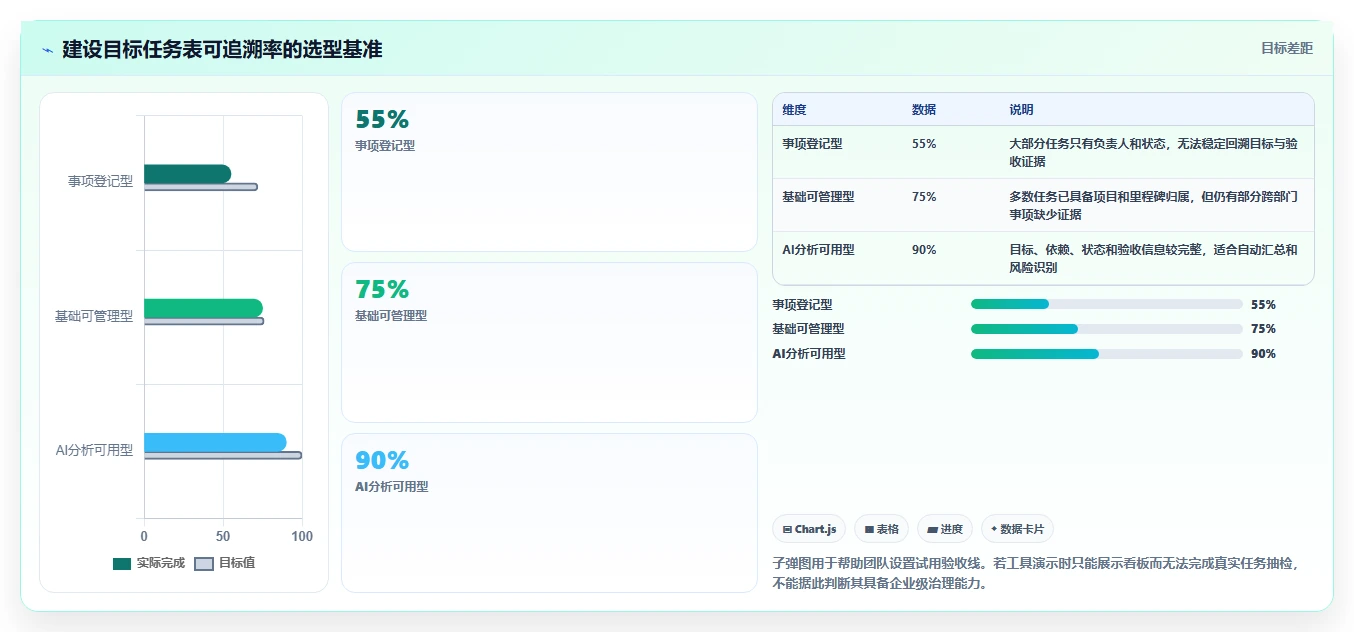This screenshot has height=632, width=1354.
Task: Open the 55% 事项登记型 data card
Action: coord(549,172)
